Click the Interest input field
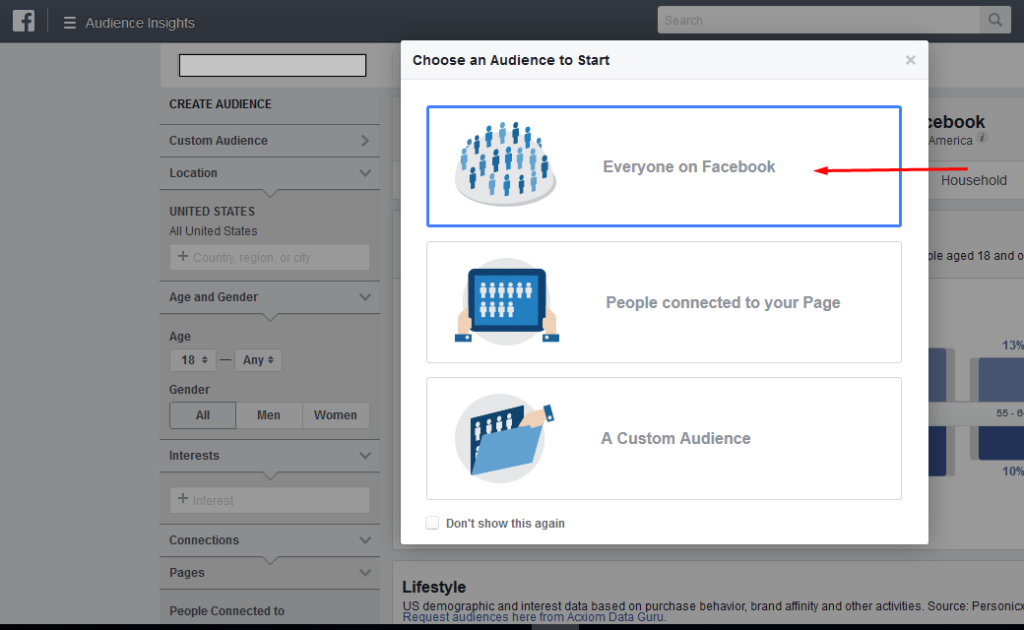Viewport: 1024px width, 630px height. click(x=269, y=500)
